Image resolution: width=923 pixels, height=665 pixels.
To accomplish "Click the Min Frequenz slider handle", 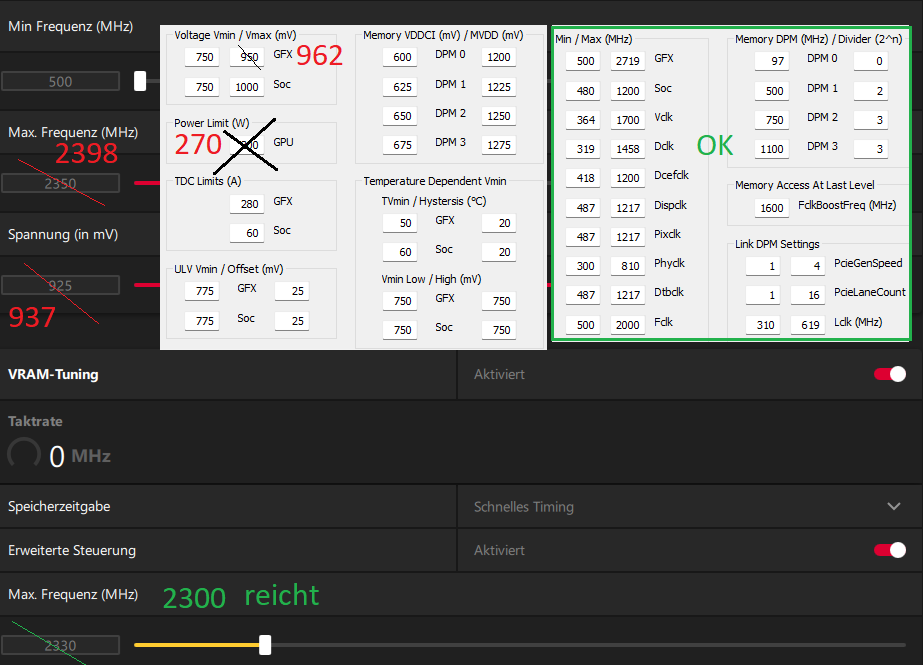I will [x=140, y=81].
